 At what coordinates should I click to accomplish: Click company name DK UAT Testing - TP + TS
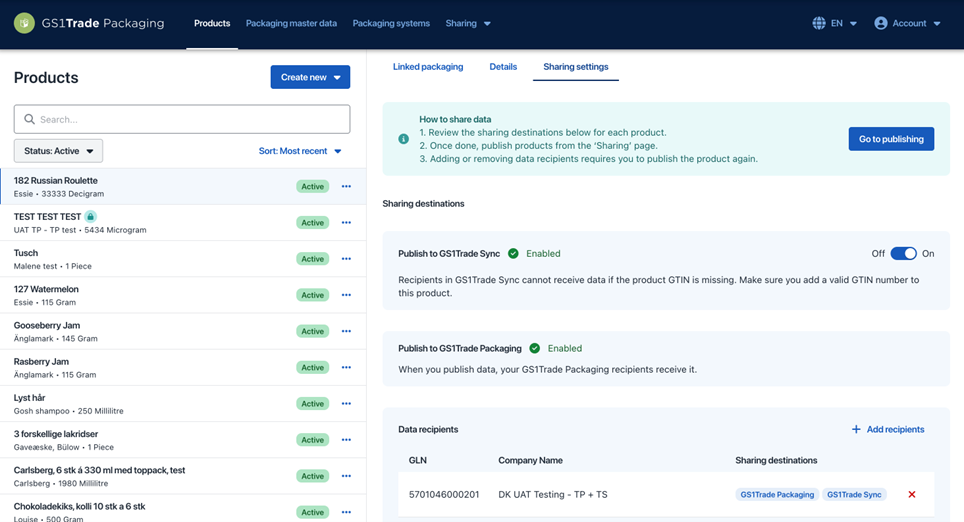[x=553, y=494]
